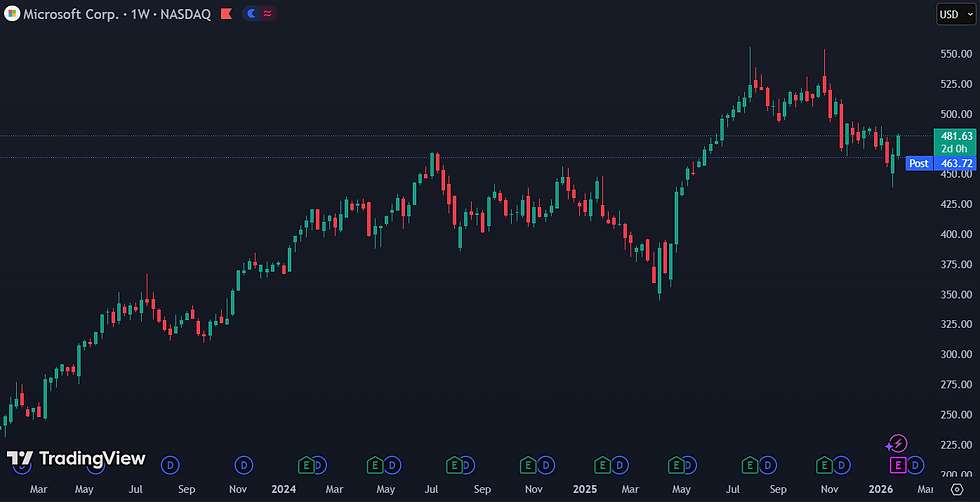The height and width of the screenshot is (502, 980).
Task: Open the dividend D marker for August 2023
Action: (x=170, y=464)
